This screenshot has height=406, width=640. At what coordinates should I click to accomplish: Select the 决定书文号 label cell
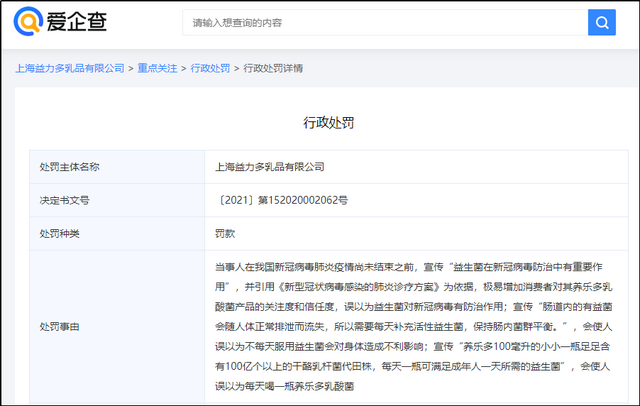pos(64,200)
